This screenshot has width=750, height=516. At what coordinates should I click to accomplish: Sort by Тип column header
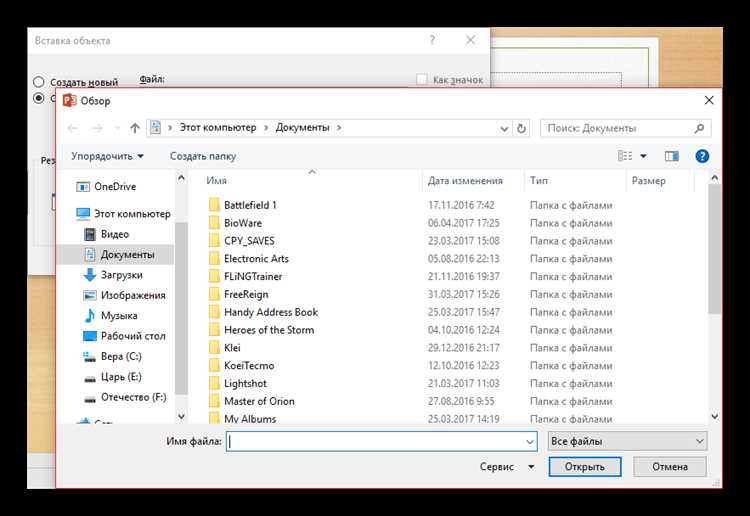[539, 180]
